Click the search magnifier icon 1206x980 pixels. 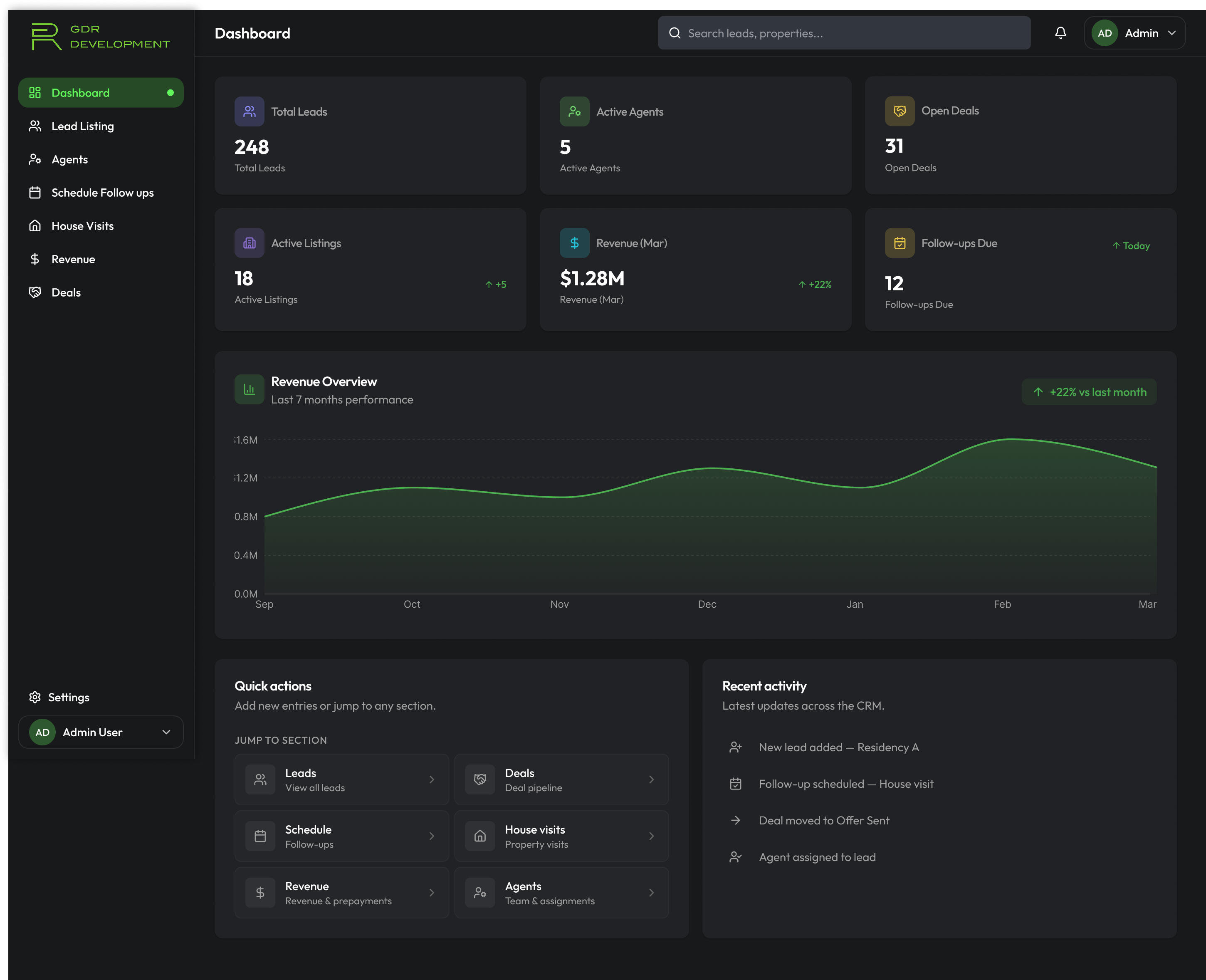675,33
